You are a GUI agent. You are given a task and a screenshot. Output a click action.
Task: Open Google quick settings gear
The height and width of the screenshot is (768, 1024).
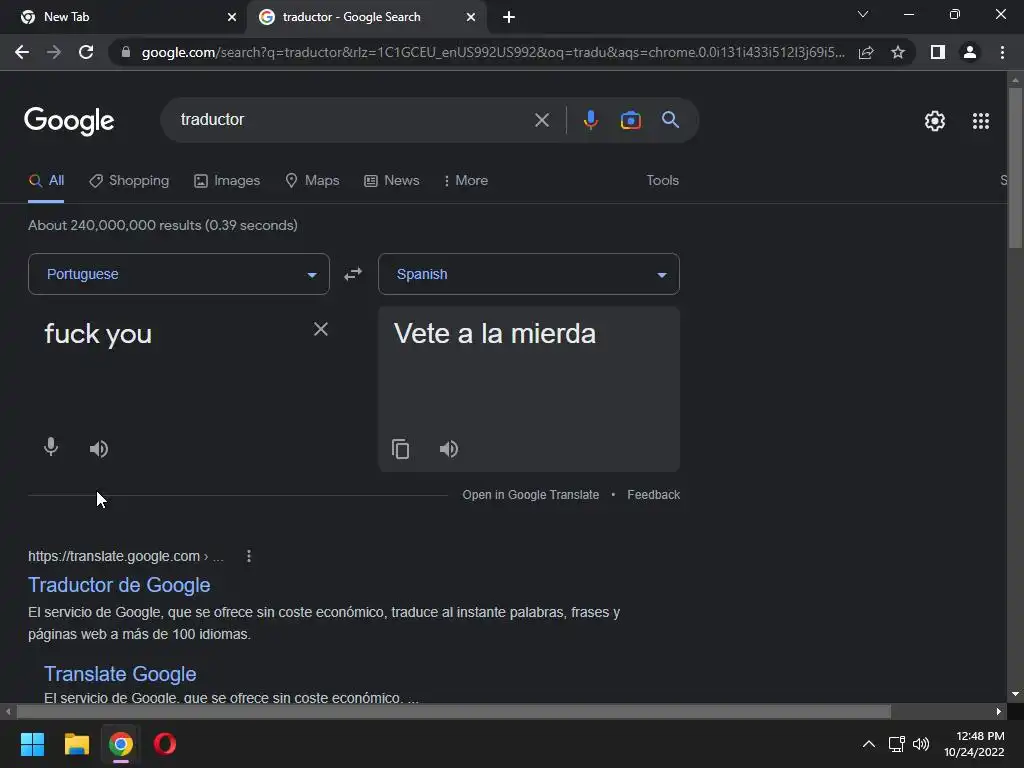point(935,121)
